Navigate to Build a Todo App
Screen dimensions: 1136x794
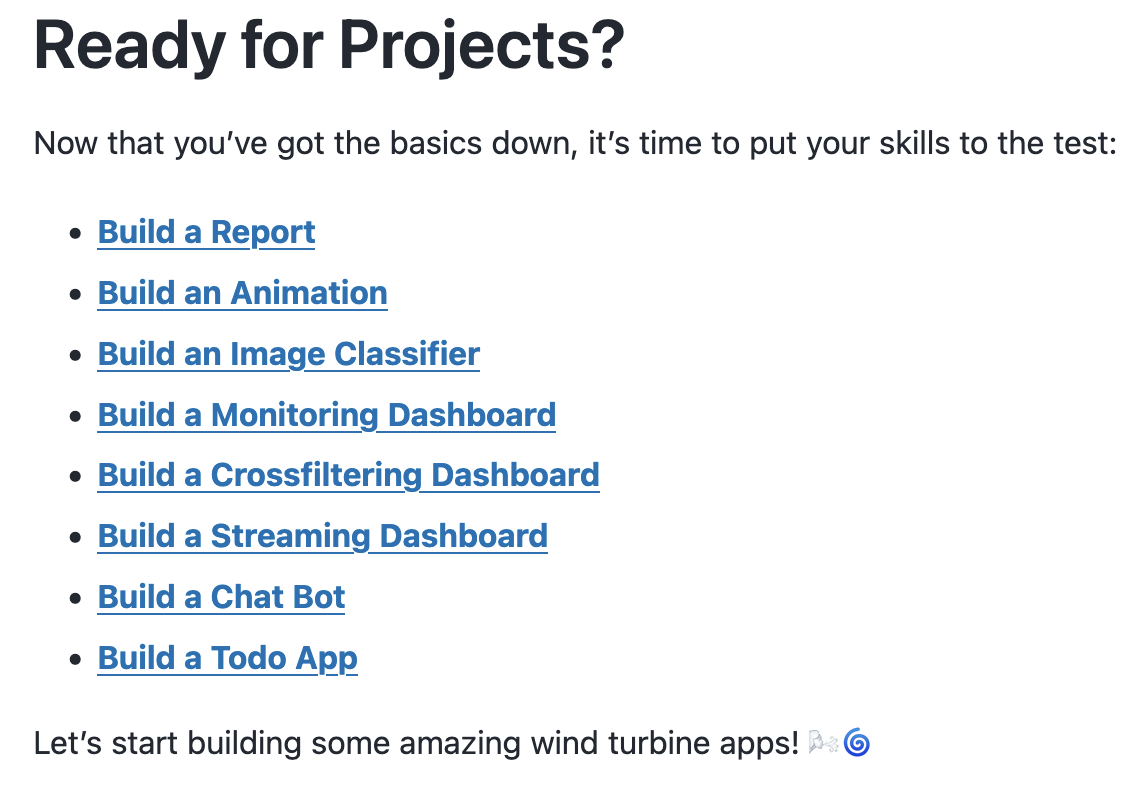point(227,658)
